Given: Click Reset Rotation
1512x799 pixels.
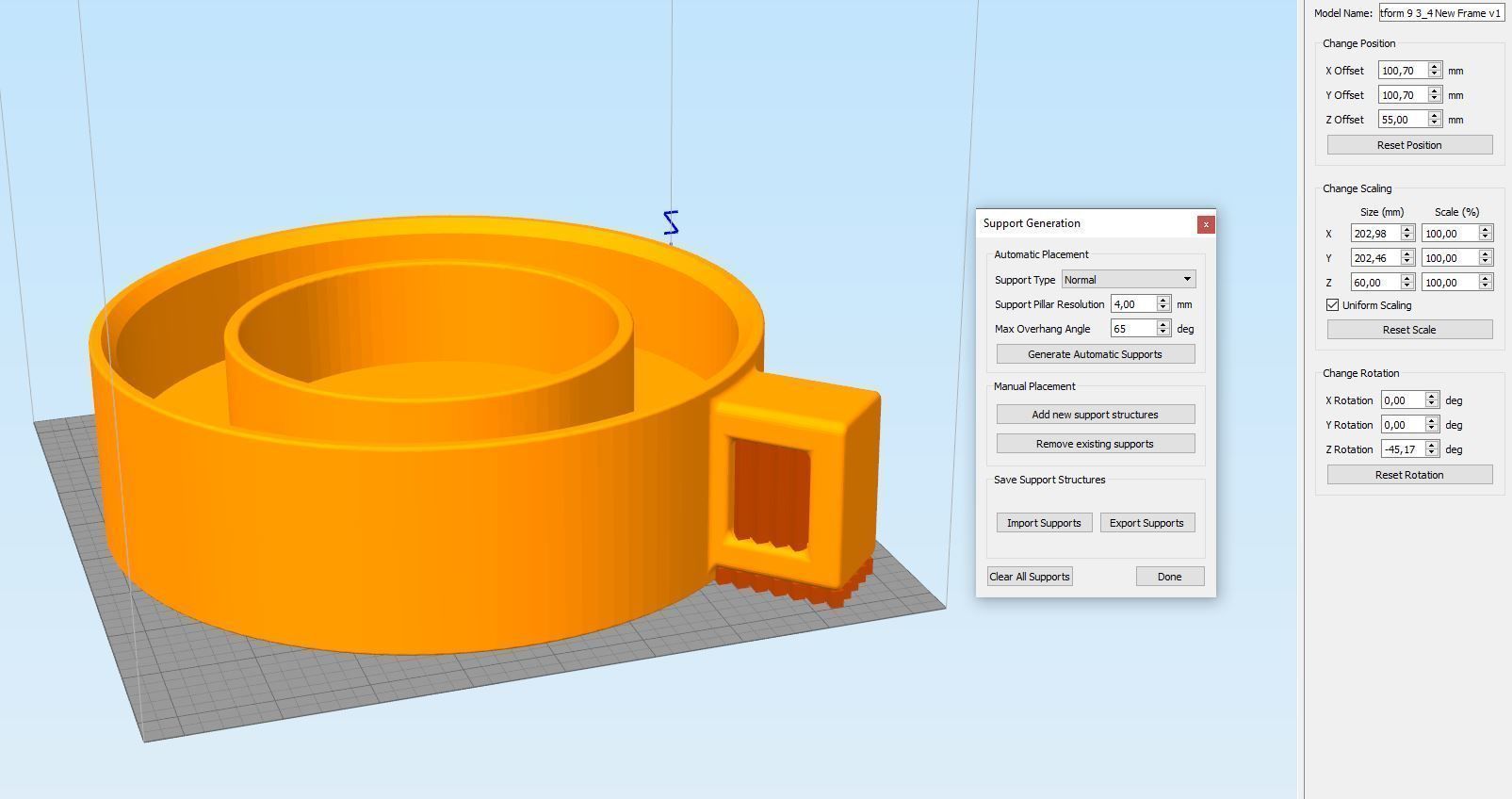Looking at the screenshot, I should pyautogui.click(x=1410, y=475).
